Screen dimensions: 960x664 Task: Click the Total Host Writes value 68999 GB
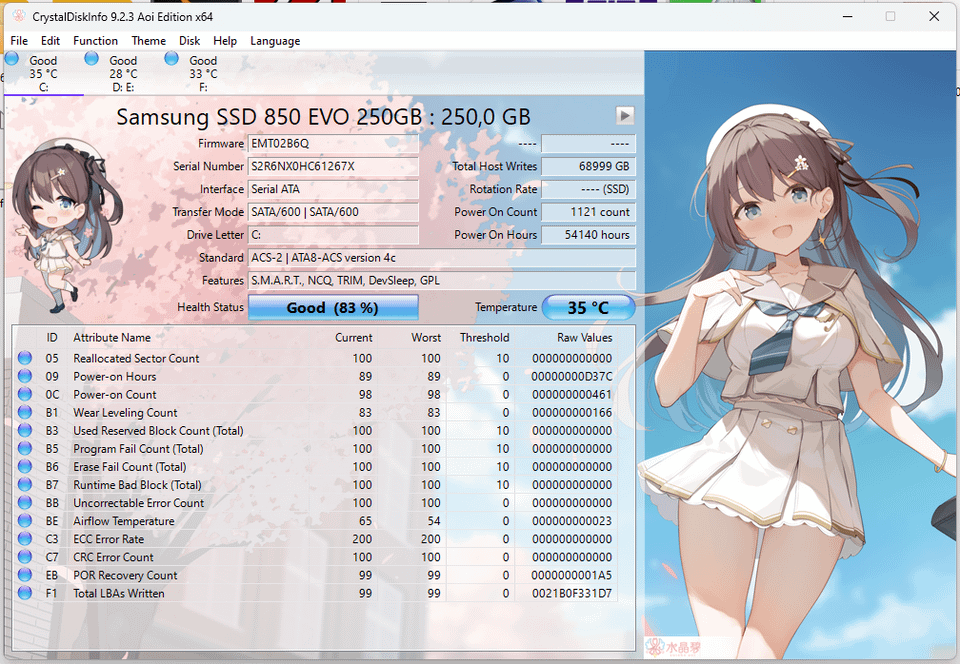coord(588,166)
